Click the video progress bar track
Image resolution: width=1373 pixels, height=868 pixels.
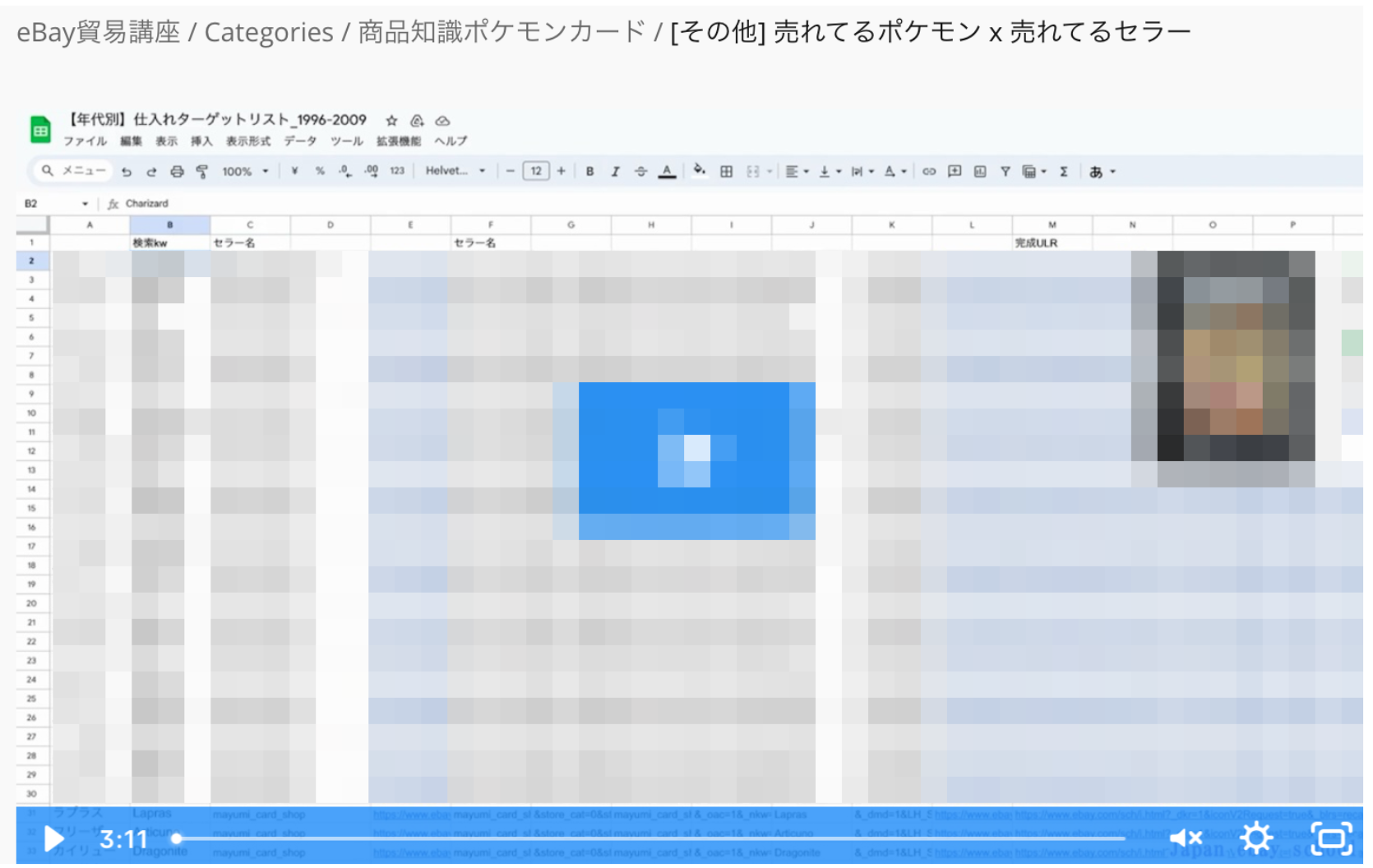coord(650,838)
